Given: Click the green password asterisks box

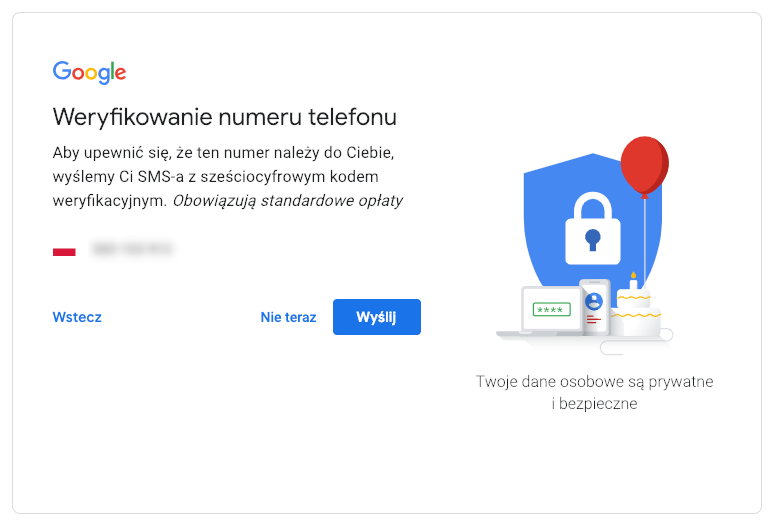Looking at the screenshot, I should click(x=551, y=309).
